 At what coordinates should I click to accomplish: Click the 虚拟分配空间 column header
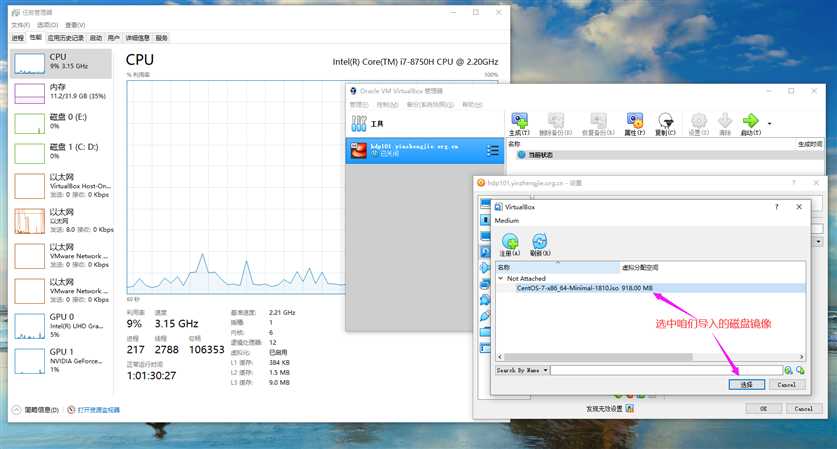(712, 267)
